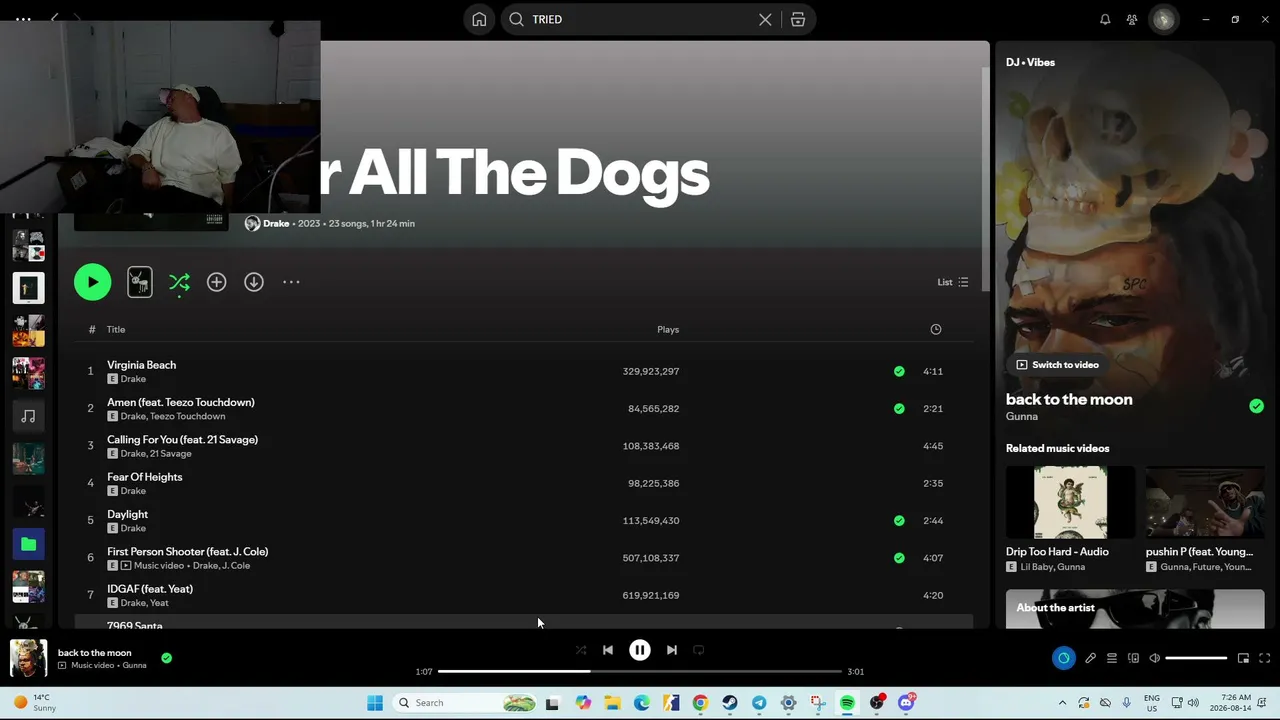Viewport: 1280px width, 720px height.
Task: Open the Browse icon in search bar
Action: 798,19
